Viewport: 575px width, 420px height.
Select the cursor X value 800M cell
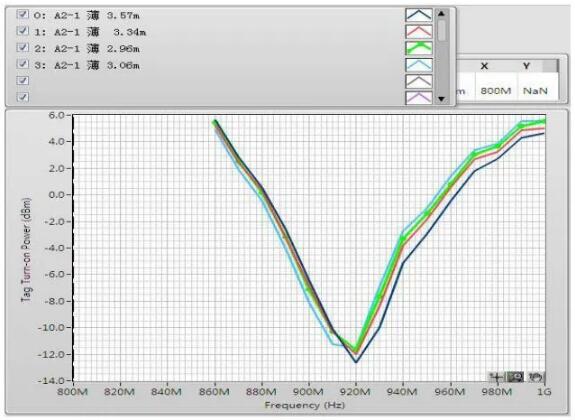(496, 90)
